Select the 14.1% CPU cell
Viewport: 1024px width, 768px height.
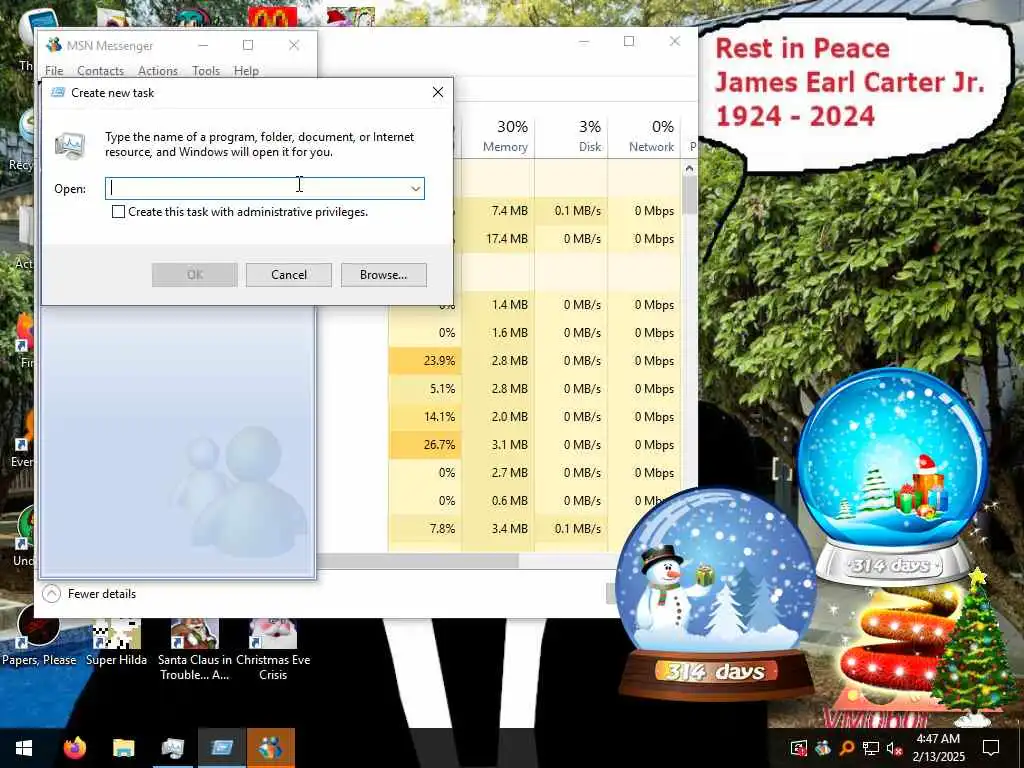point(425,417)
